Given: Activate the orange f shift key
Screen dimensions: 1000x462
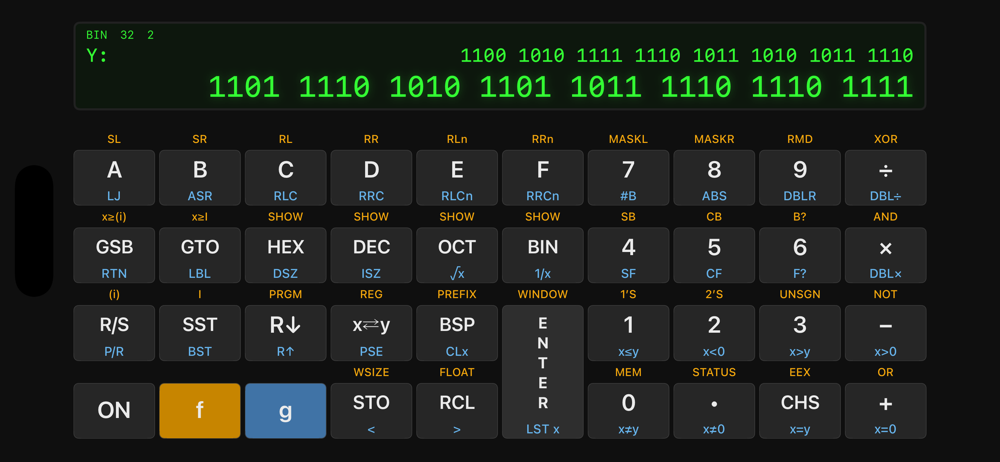Looking at the screenshot, I should point(200,411).
